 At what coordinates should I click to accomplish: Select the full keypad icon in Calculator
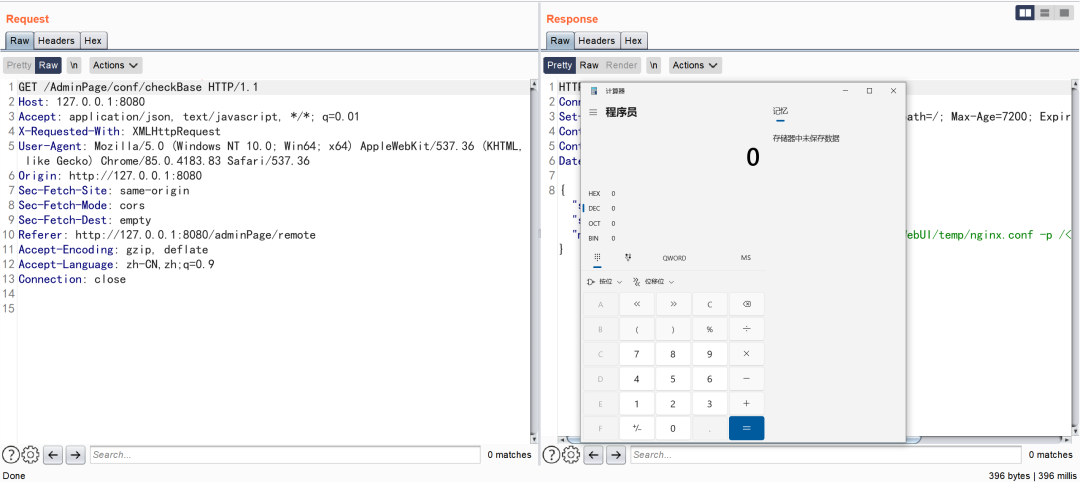pos(597,258)
